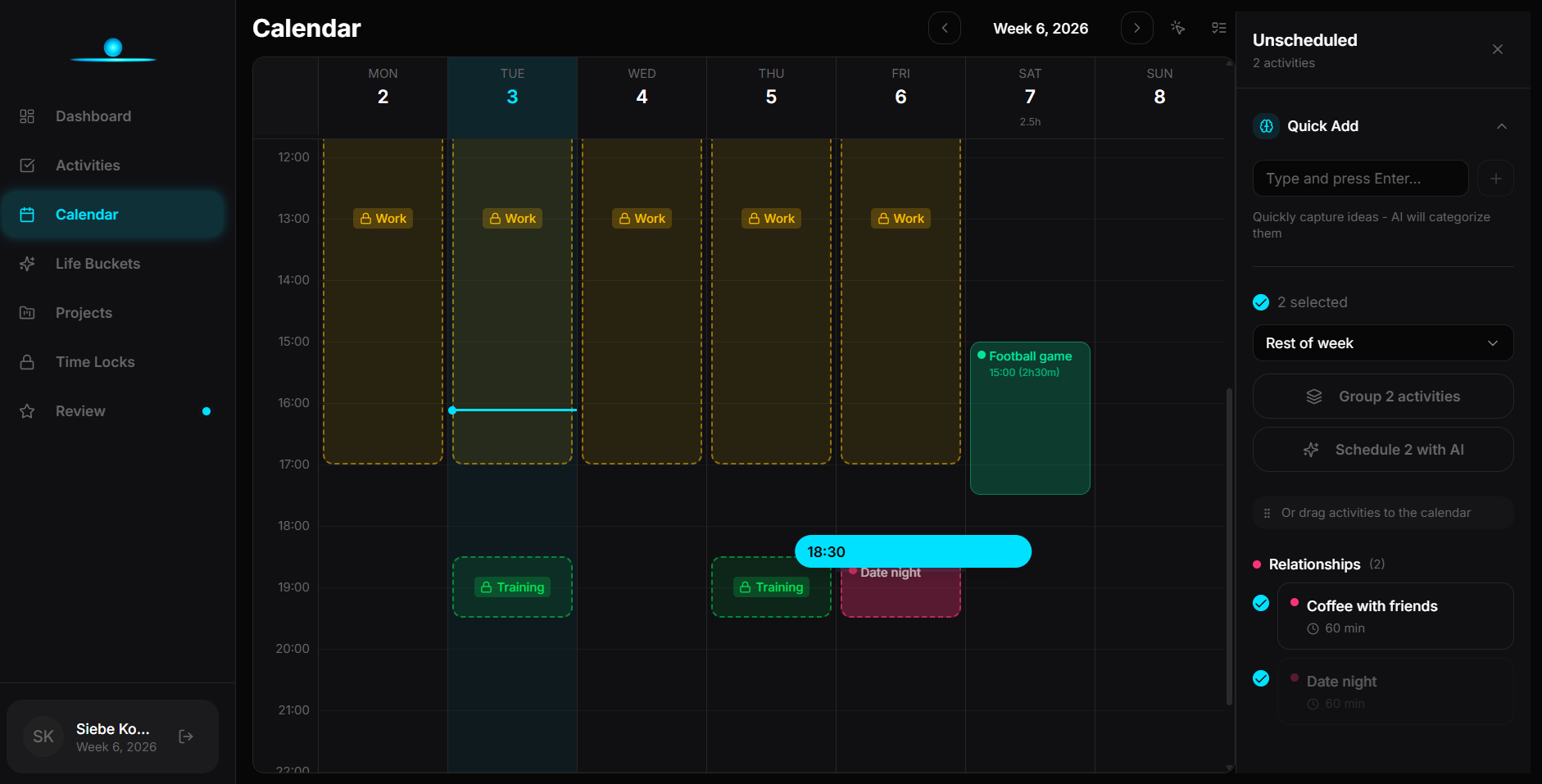Open the task list icon beside the AI icon
This screenshot has width=1542, height=784.
[1218, 27]
